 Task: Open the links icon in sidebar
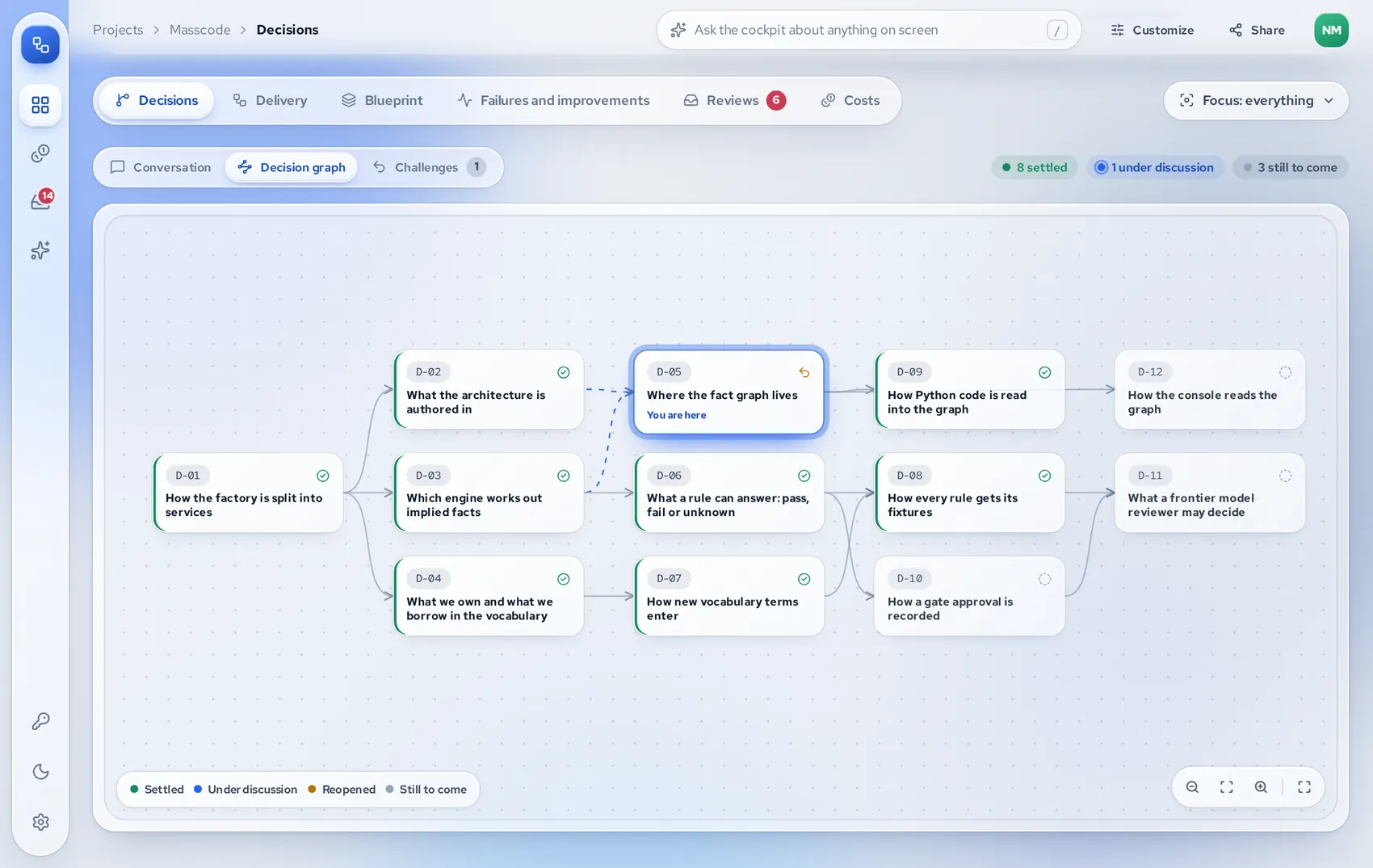pyautogui.click(x=40, y=153)
